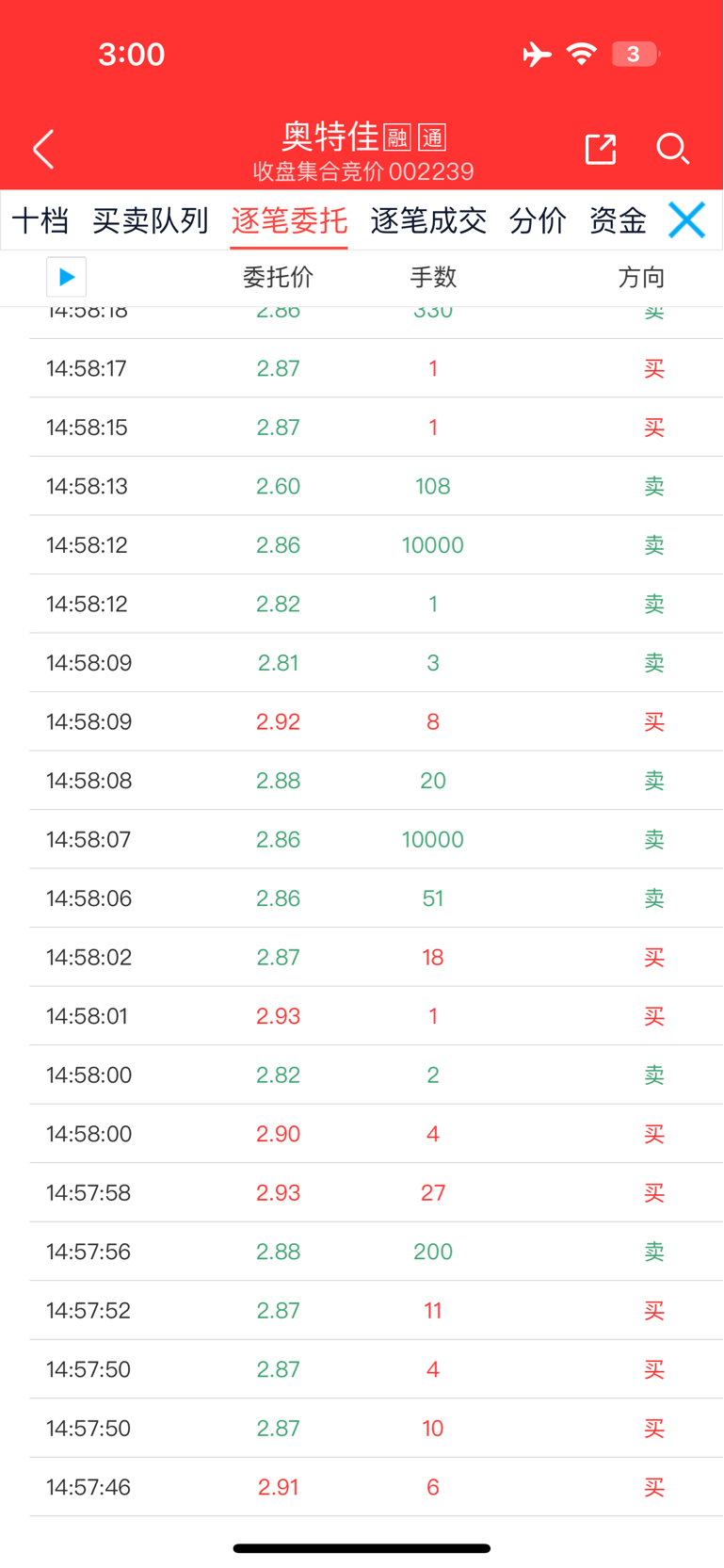This screenshot has width=724, height=1568.
Task: Tap the 融 margin-trading badge
Action: coord(397,138)
